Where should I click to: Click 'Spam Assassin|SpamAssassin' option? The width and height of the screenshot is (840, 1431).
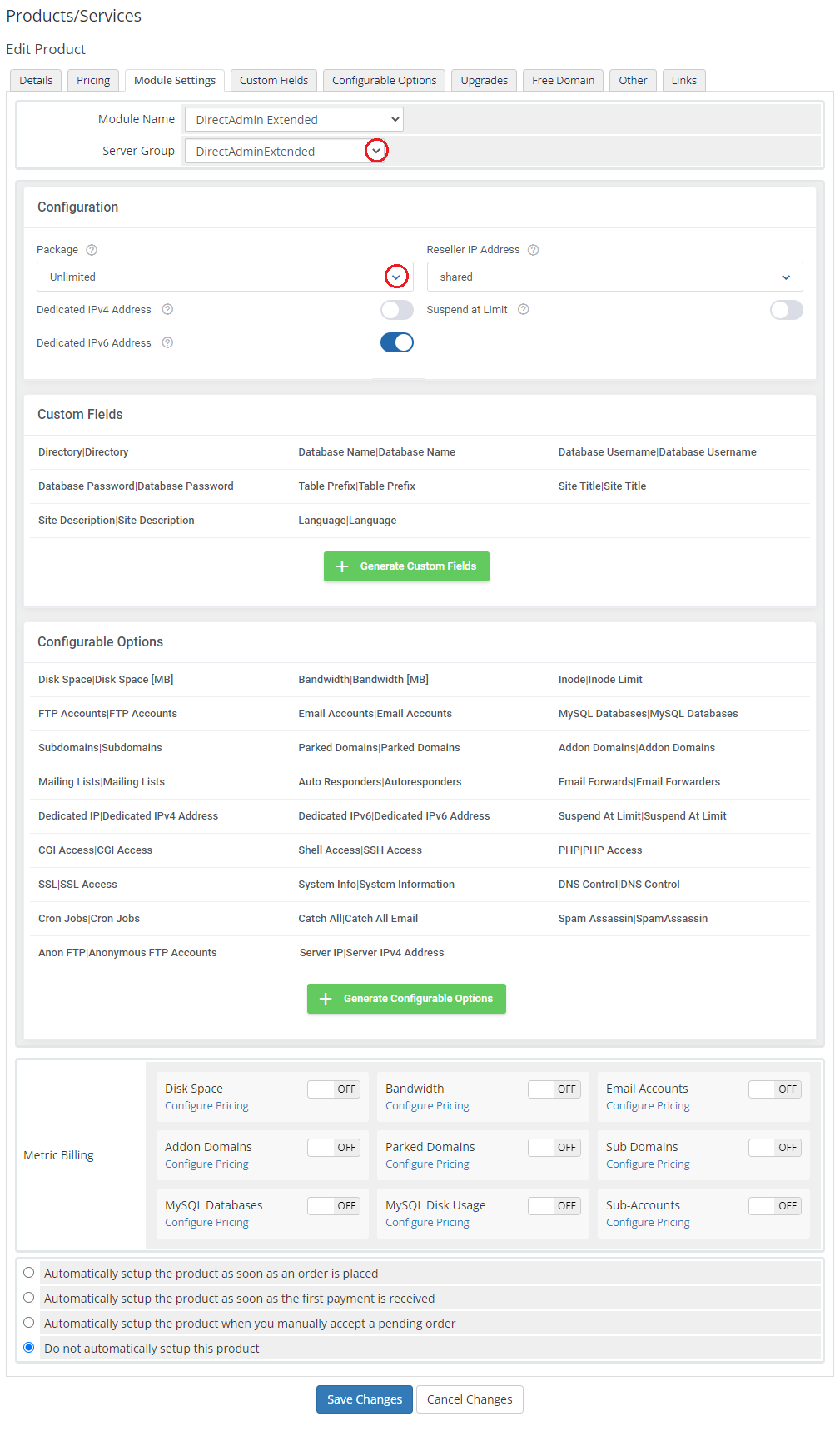[x=633, y=919]
